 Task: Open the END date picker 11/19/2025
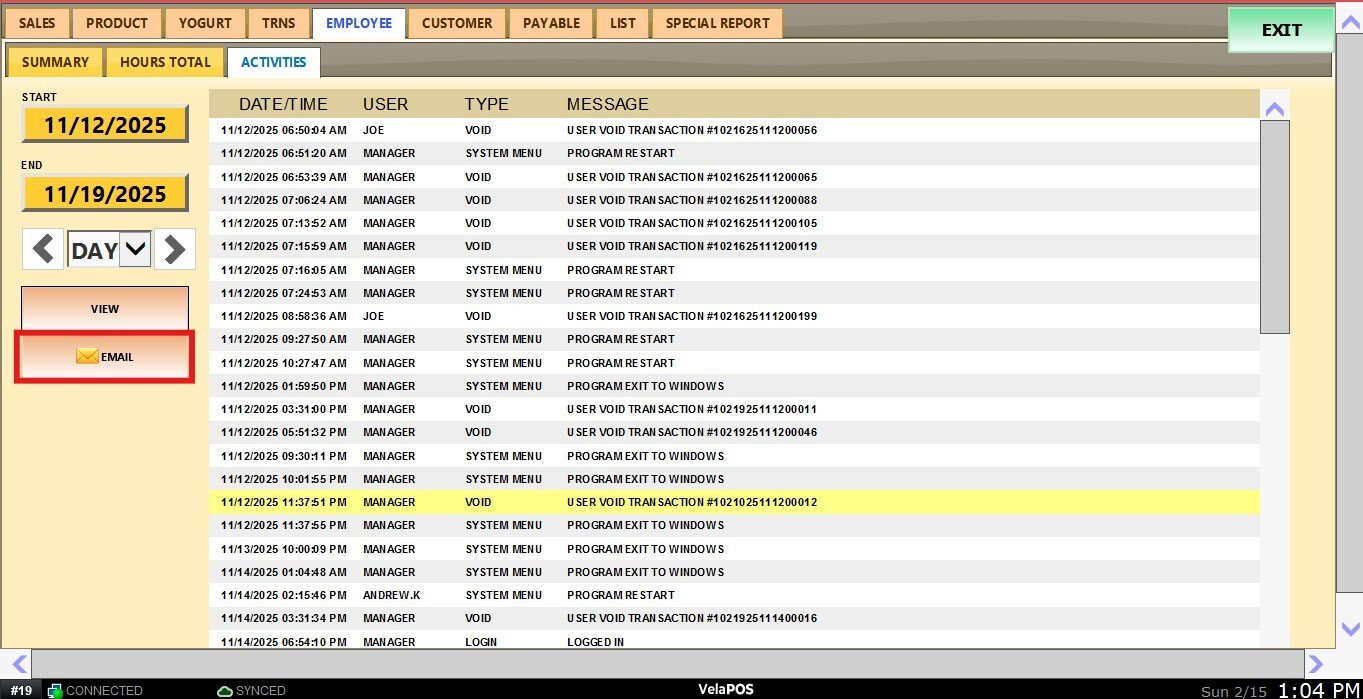click(x=105, y=193)
